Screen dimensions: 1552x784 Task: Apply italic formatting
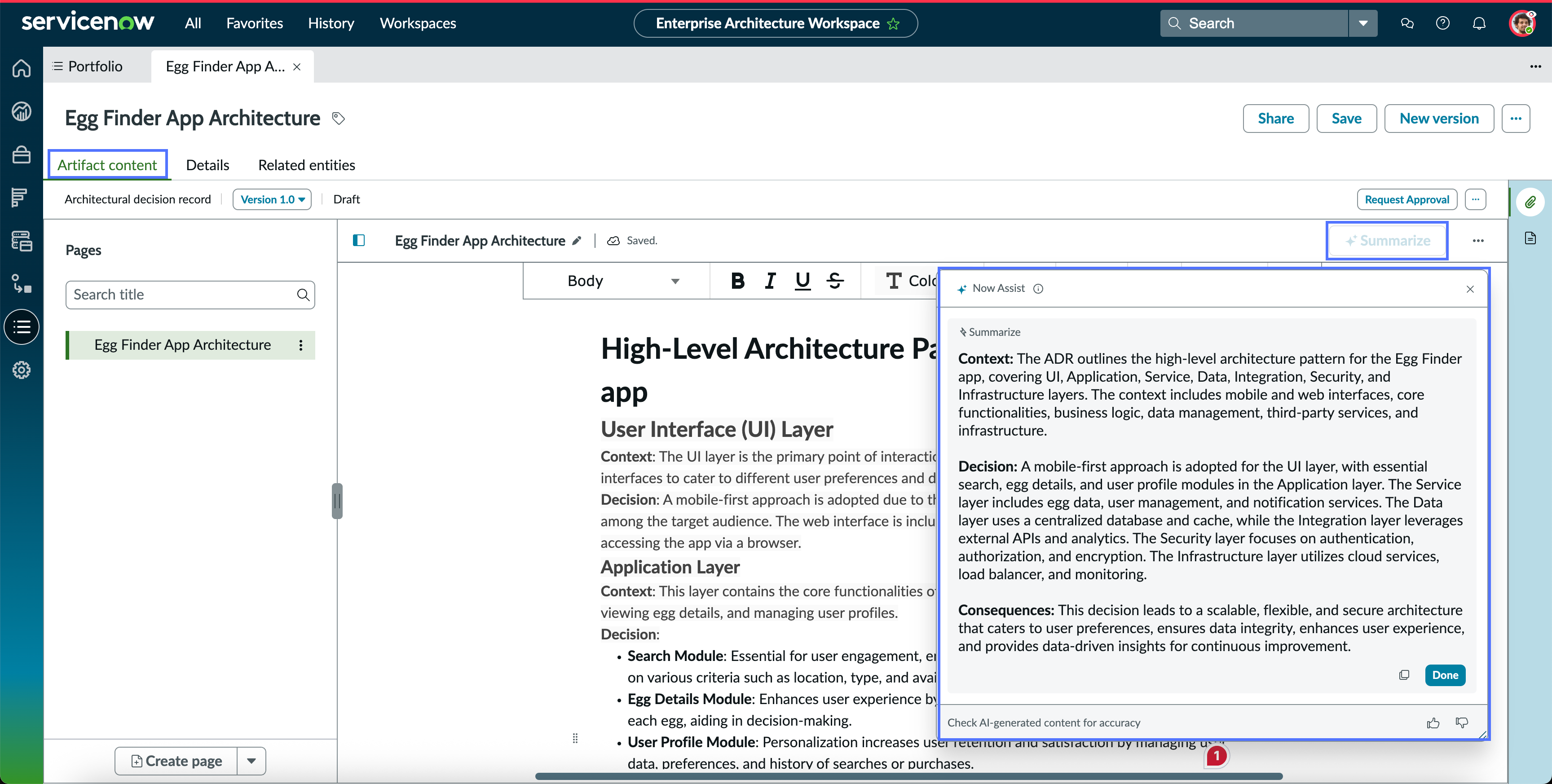770,281
